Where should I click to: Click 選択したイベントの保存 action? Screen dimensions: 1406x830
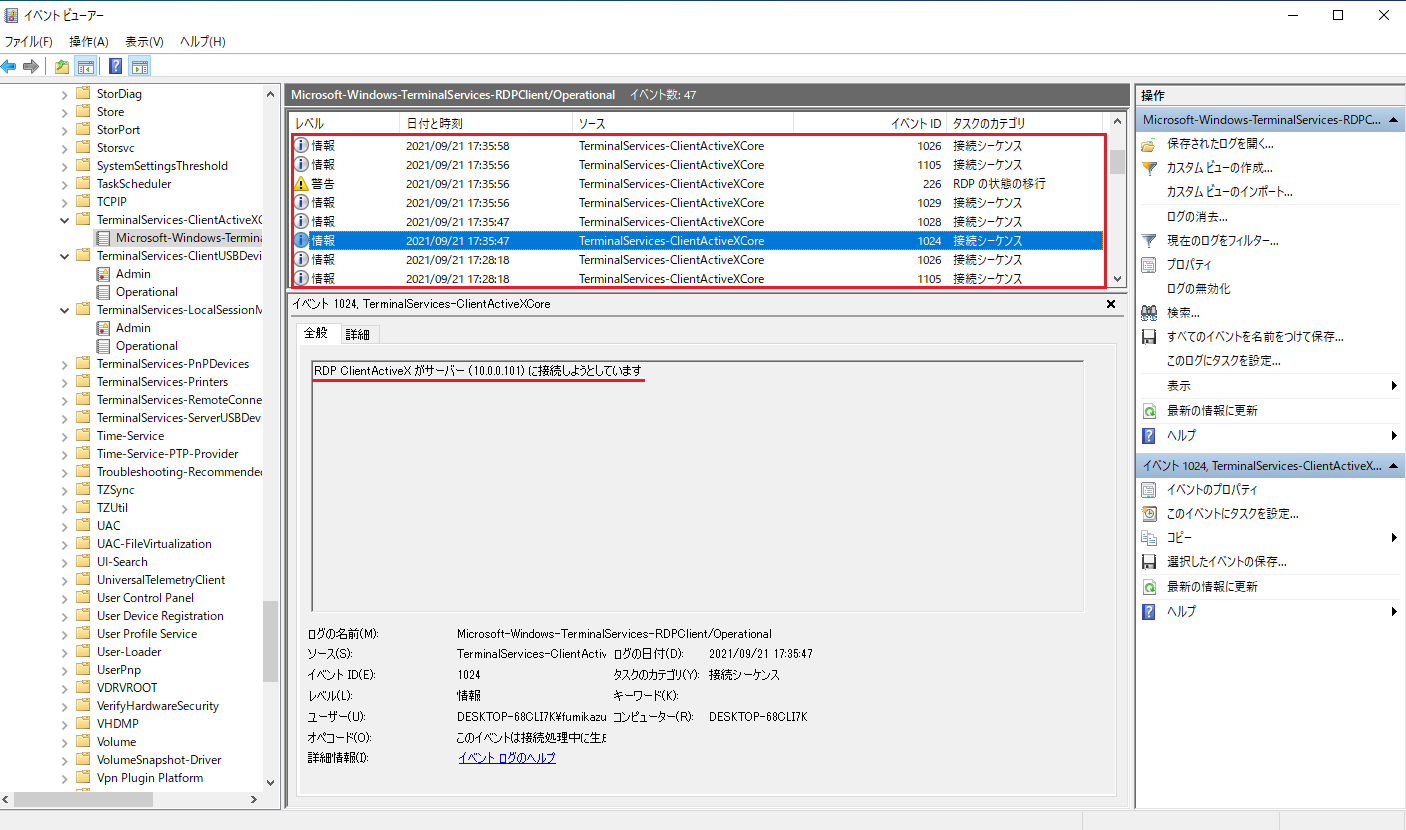(x=1227, y=562)
